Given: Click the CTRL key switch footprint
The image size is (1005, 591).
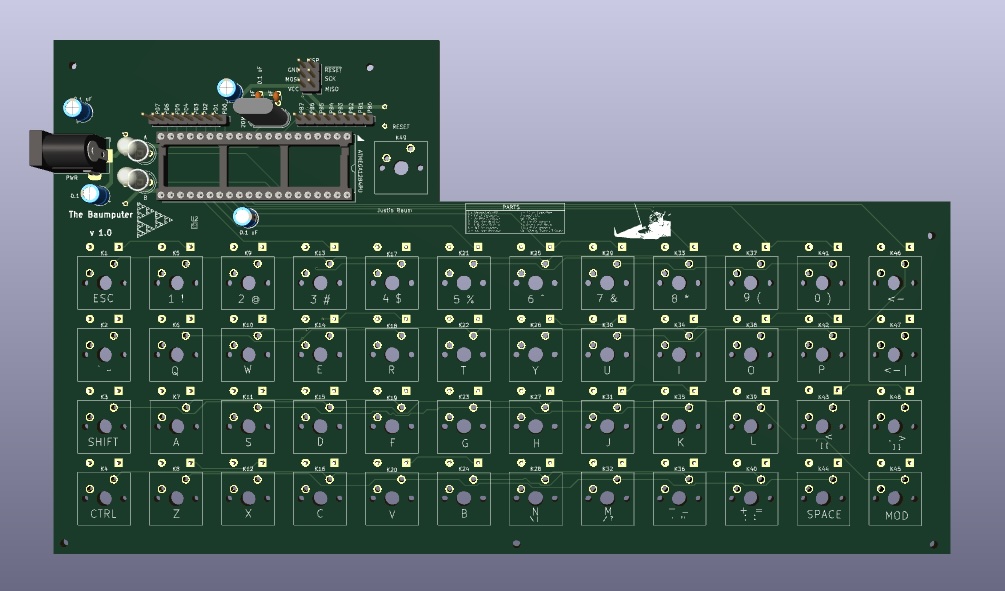Looking at the screenshot, I should coord(104,499).
